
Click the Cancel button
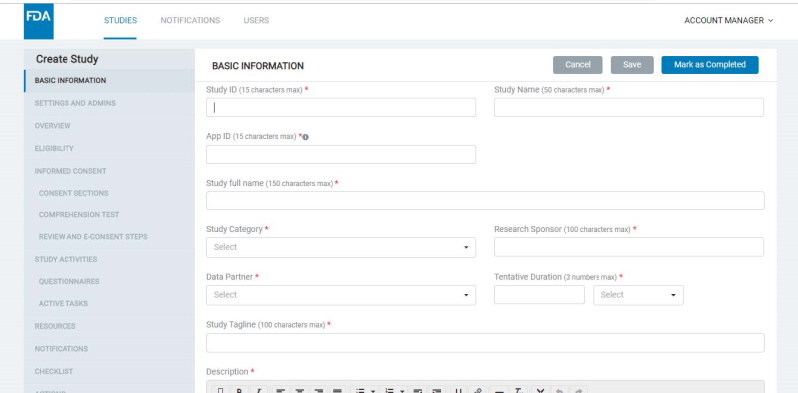(x=578, y=65)
